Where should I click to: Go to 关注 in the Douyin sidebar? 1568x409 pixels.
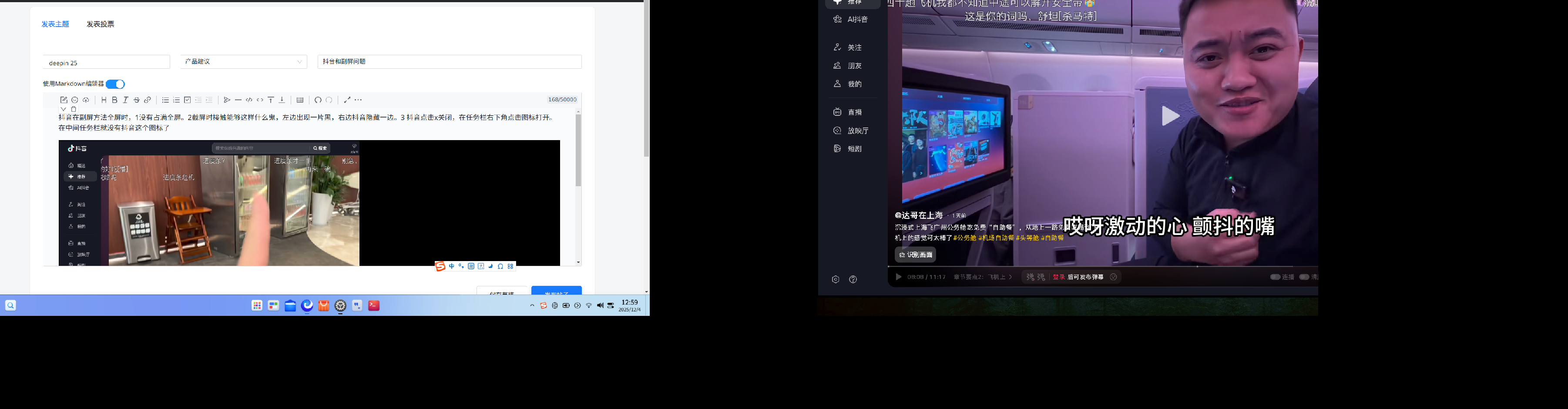point(848,47)
